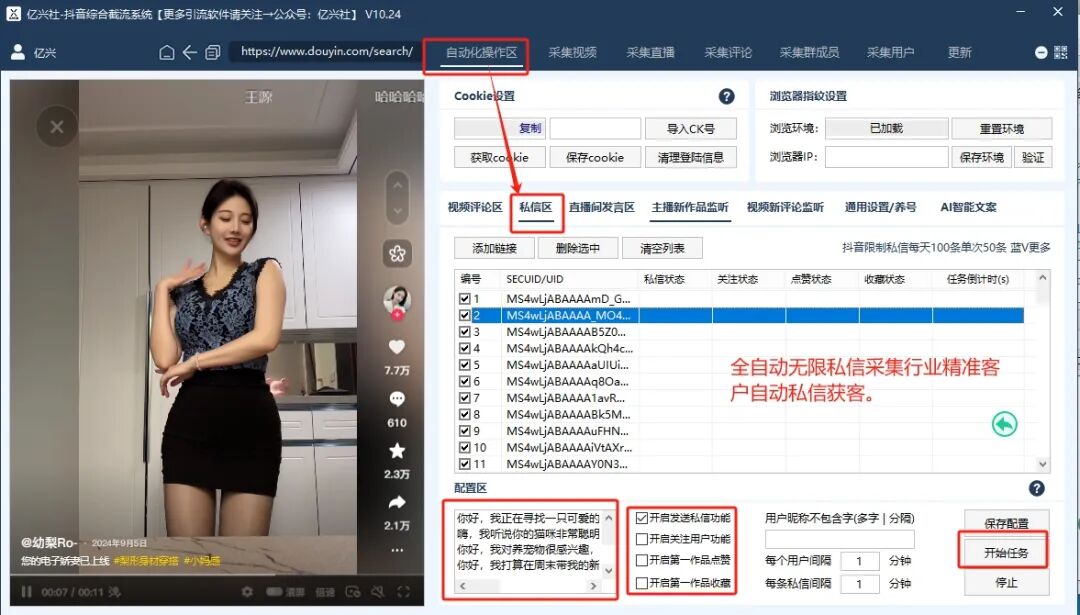Click the mute speaker icon on player
Screen dimensions: 1080x615
377,592
